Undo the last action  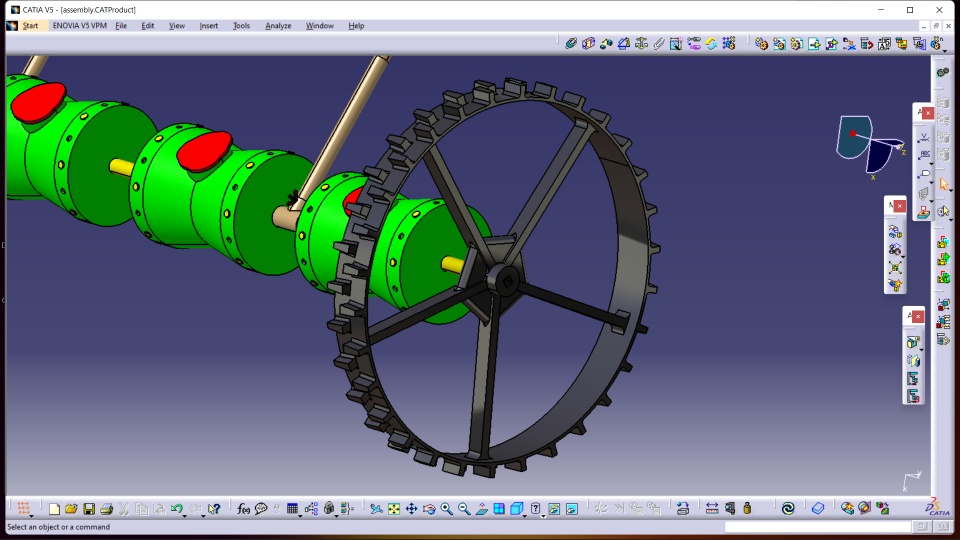click(x=176, y=509)
